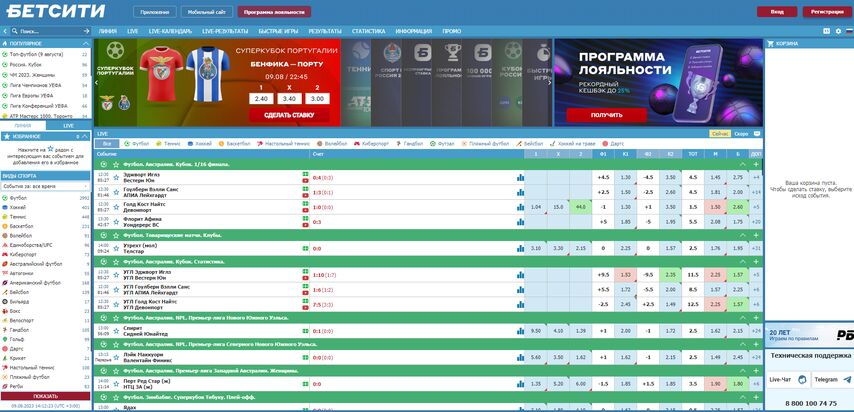Switch to the LIVE tab in the sidebar
This screenshot has height=412, width=854.
(69, 125)
